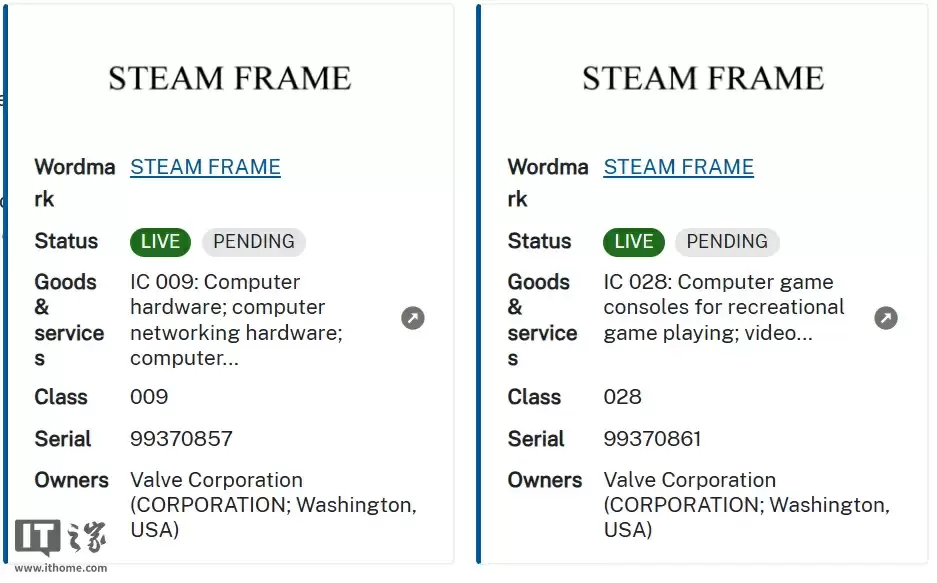Toggle the PENDING status filter on the right card

[x=727, y=241]
